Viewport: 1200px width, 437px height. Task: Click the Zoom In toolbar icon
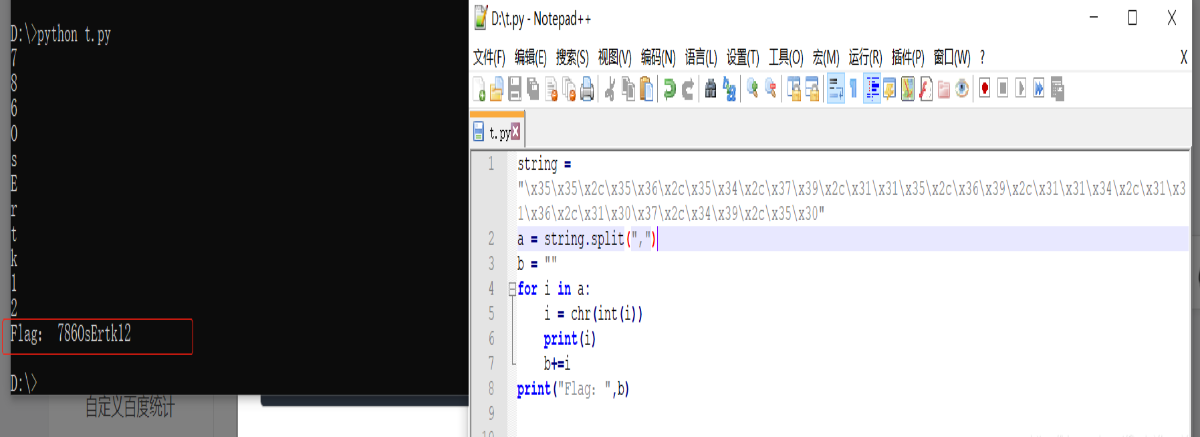pyautogui.click(x=752, y=89)
